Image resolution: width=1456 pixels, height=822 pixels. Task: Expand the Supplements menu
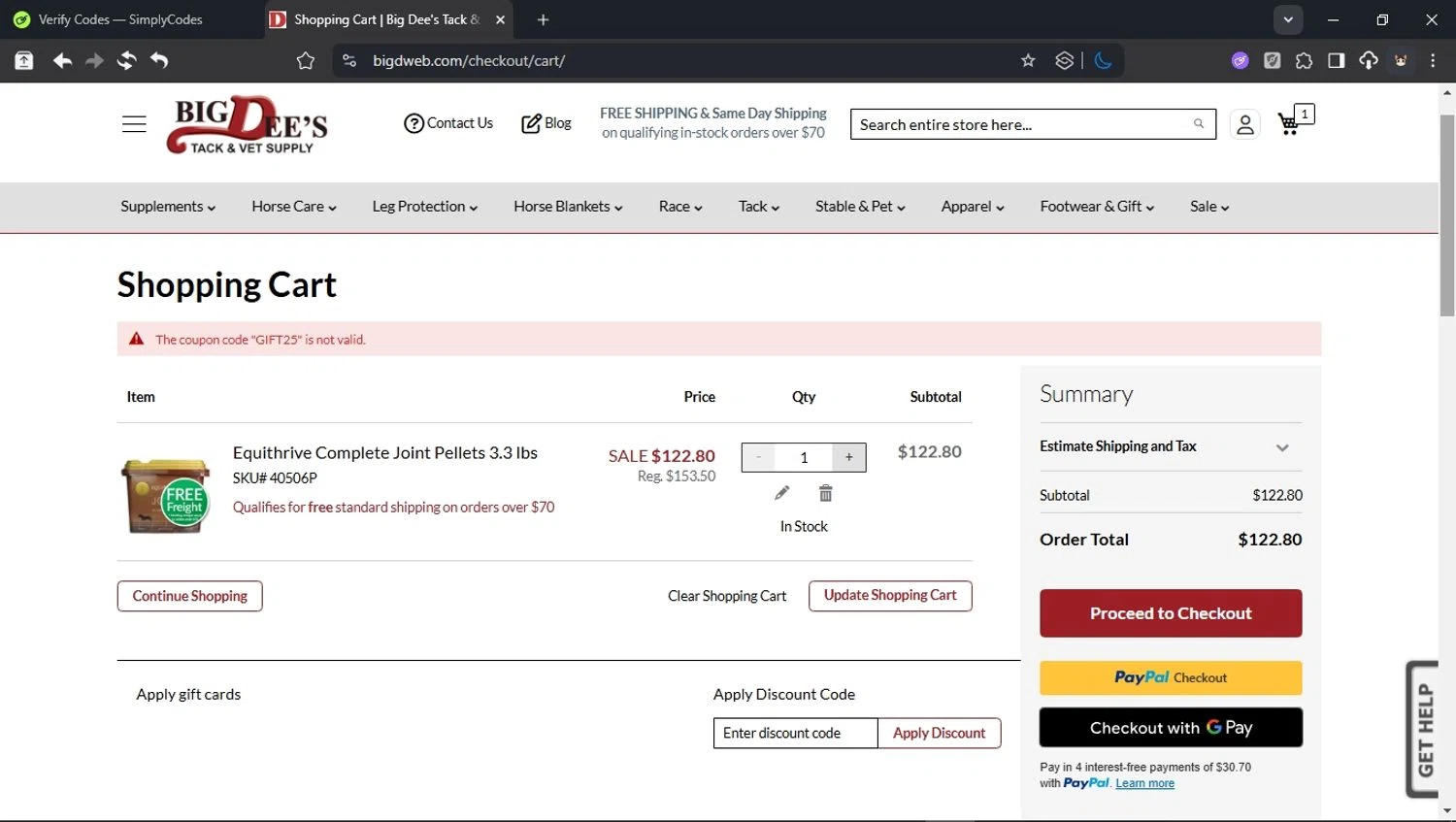pyautogui.click(x=168, y=207)
